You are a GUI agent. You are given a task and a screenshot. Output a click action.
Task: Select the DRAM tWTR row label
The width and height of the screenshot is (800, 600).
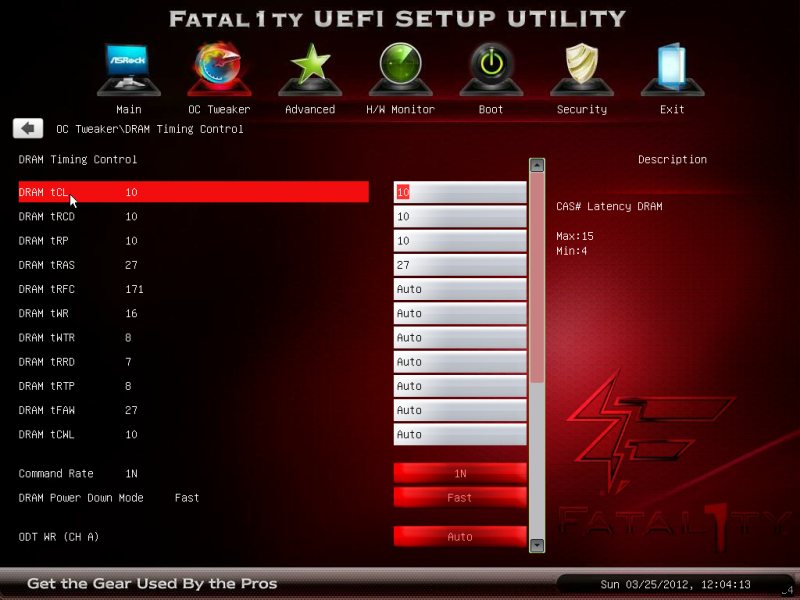click(46, 338)
